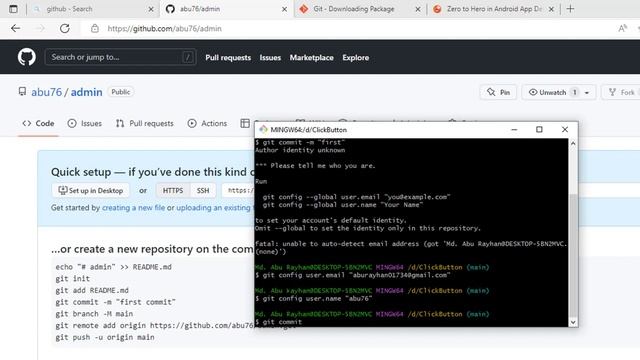
Task: Select the repository clone URL field
Action: click(238, 191)
